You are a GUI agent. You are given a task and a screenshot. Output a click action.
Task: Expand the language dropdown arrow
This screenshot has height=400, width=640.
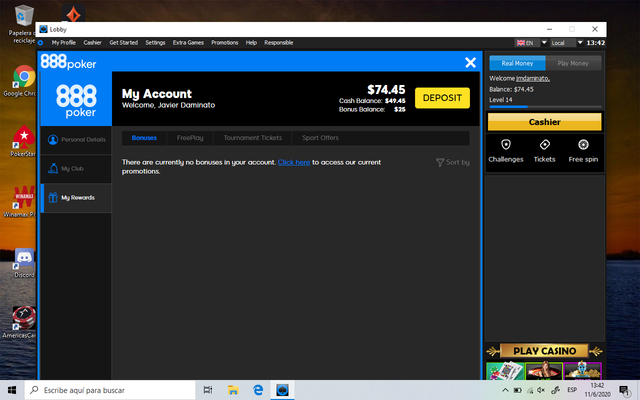(x=544, y=42)
